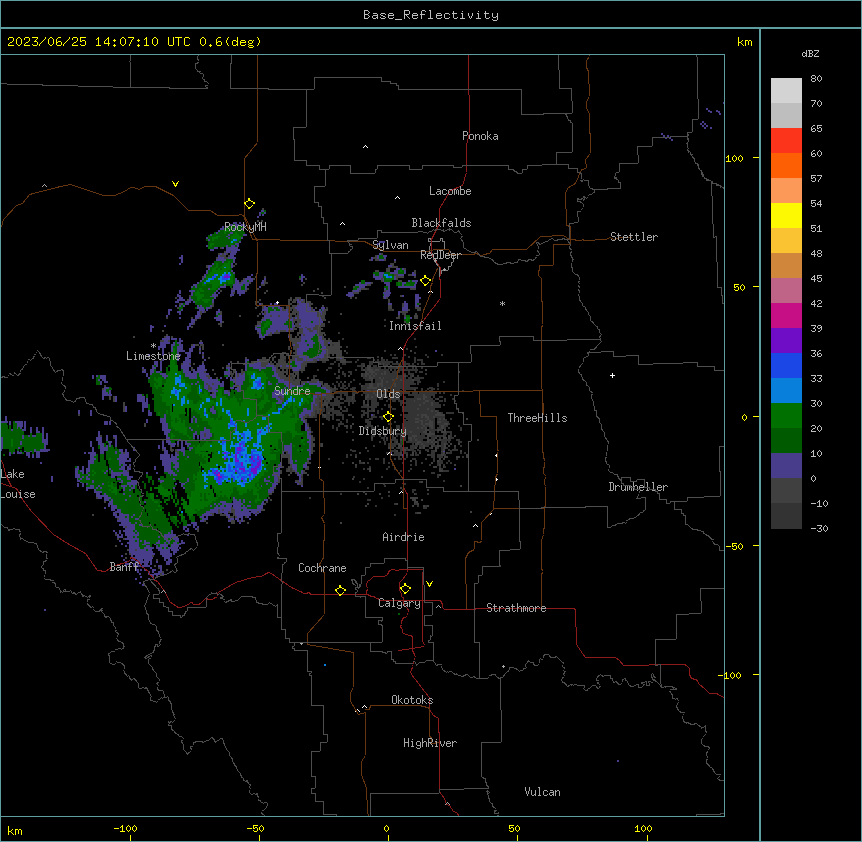Click the 80 value on dBZ scale

coord(816,79)
